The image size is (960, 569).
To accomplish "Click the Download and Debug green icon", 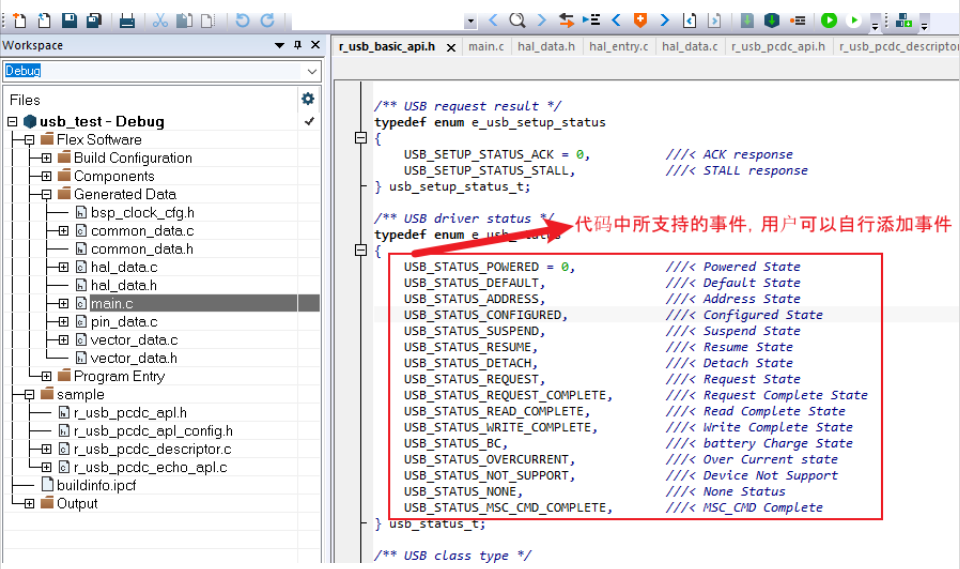I will pyautogui.click(x=829, y=21).
